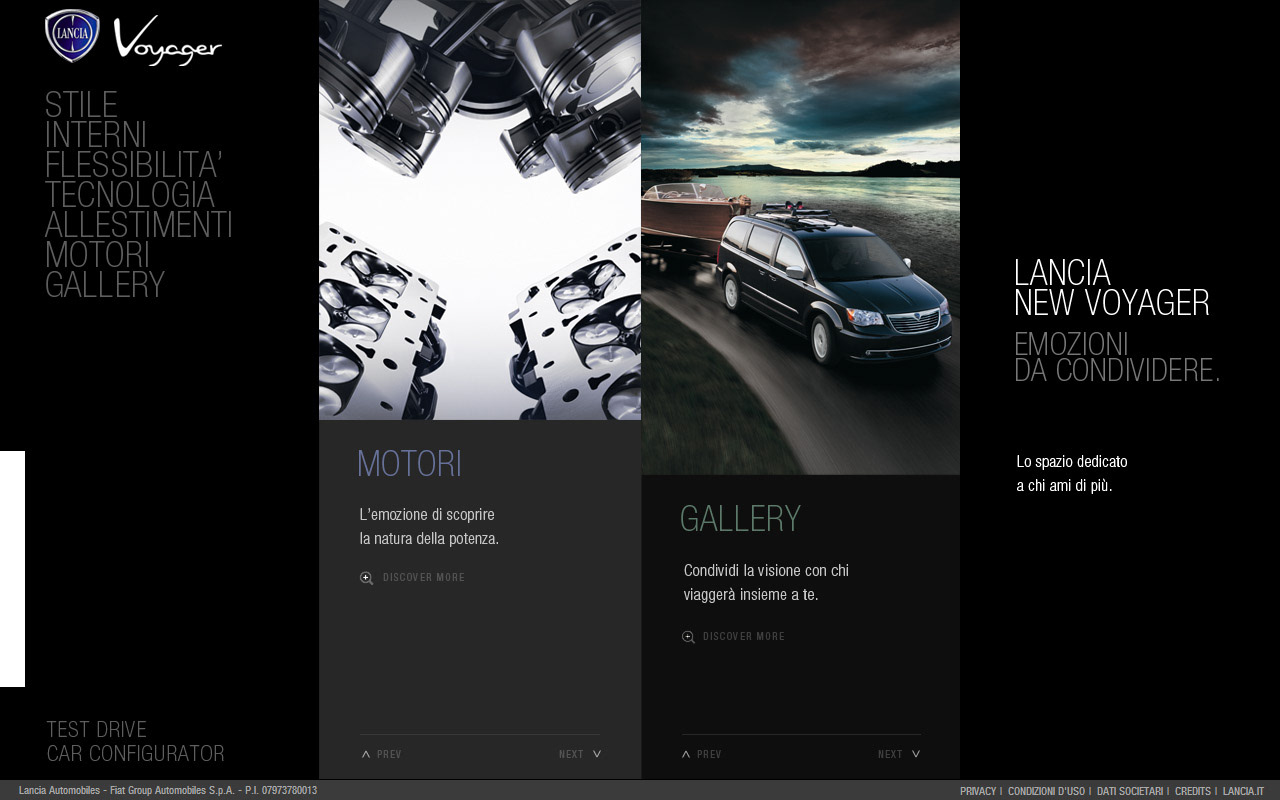
Task: Click the EMOZIONI DA CONDIVIDERE tagline
Action: 1117,357
